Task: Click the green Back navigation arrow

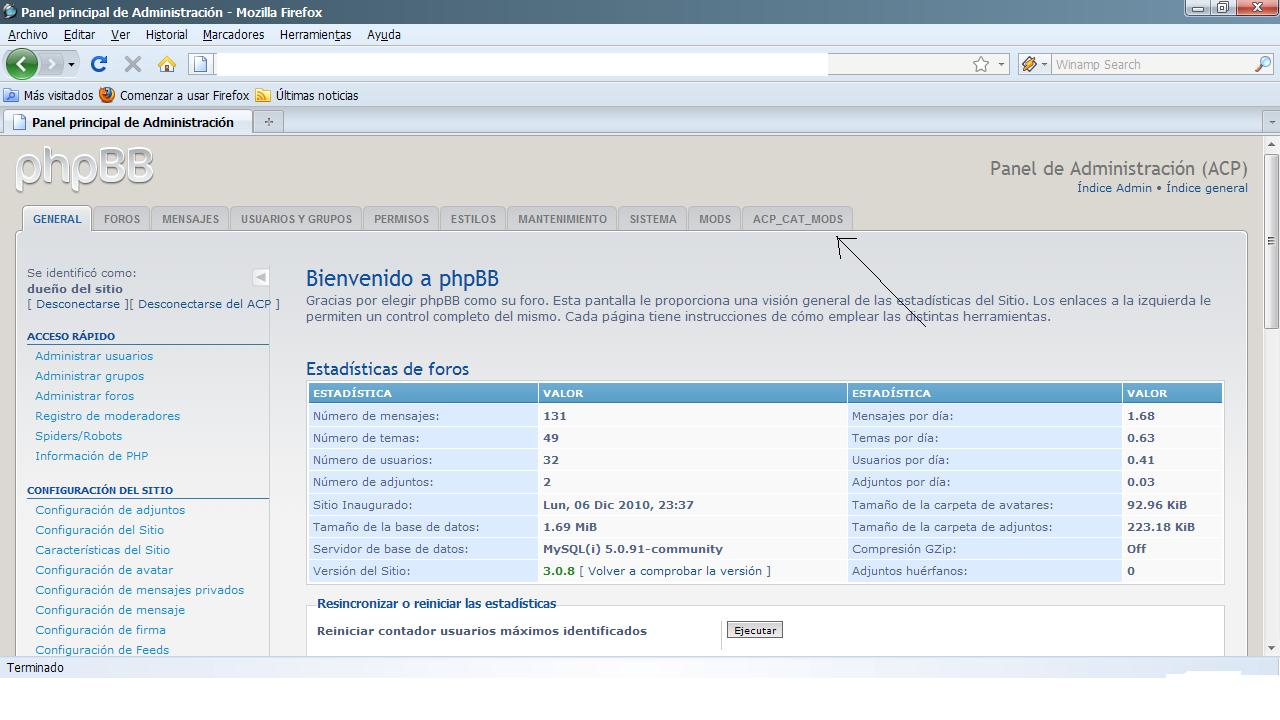Action: [x=22, y=64]
